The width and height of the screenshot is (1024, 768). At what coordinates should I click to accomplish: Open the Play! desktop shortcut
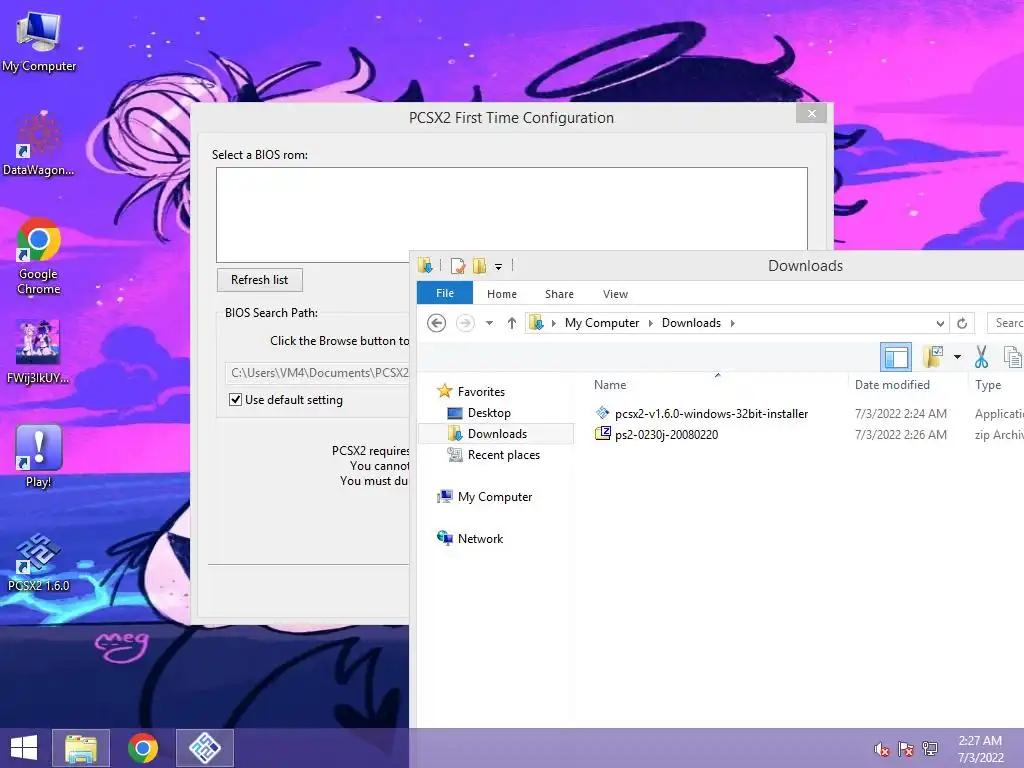tap(39, 456)
